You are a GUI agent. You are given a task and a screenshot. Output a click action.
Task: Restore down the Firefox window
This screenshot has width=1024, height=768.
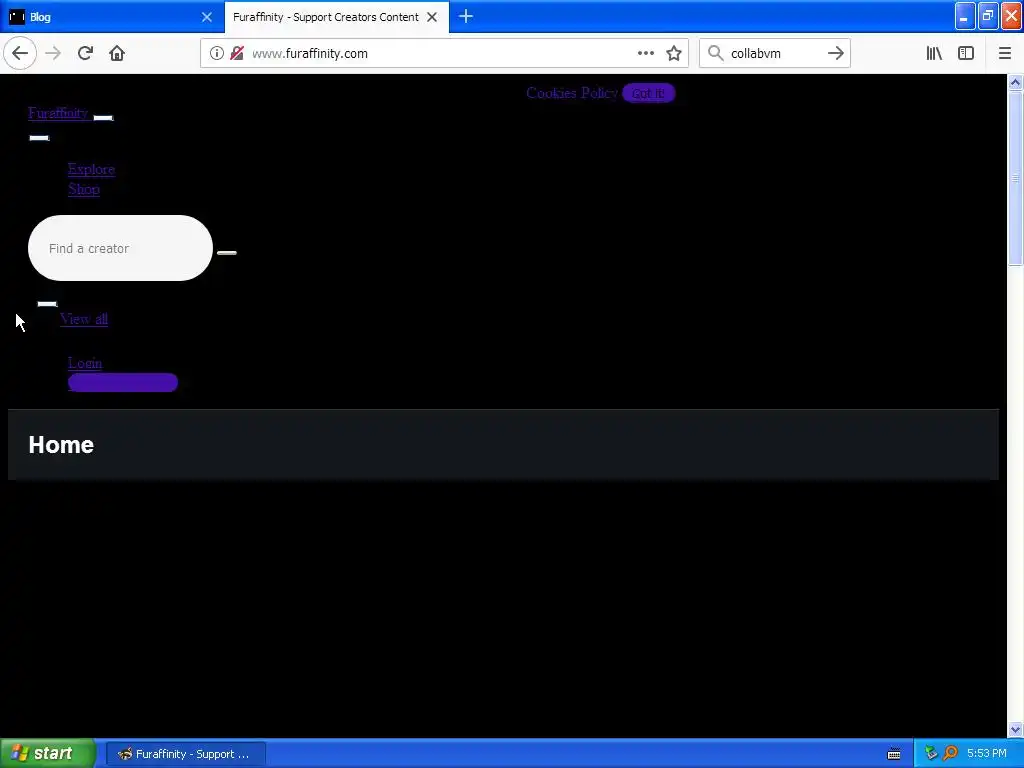click(x=988, y=17)
